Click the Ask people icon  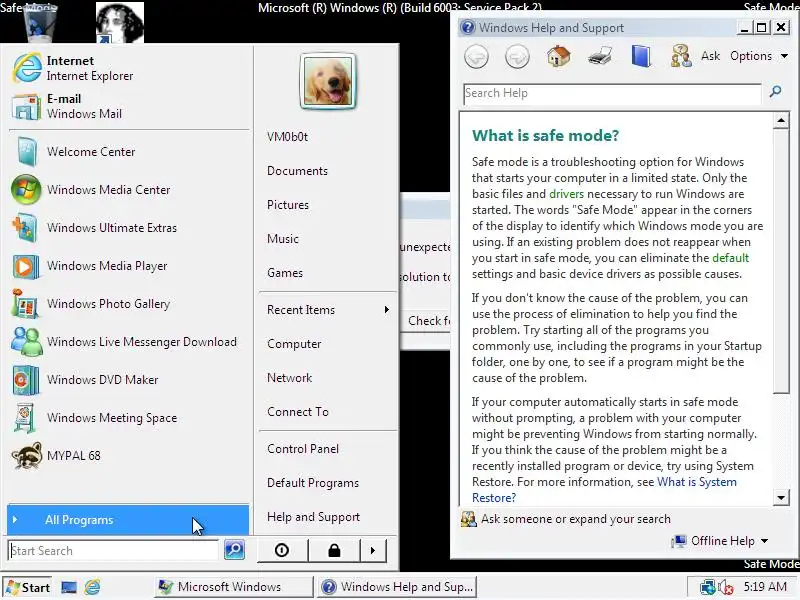[x=681, y=56]
